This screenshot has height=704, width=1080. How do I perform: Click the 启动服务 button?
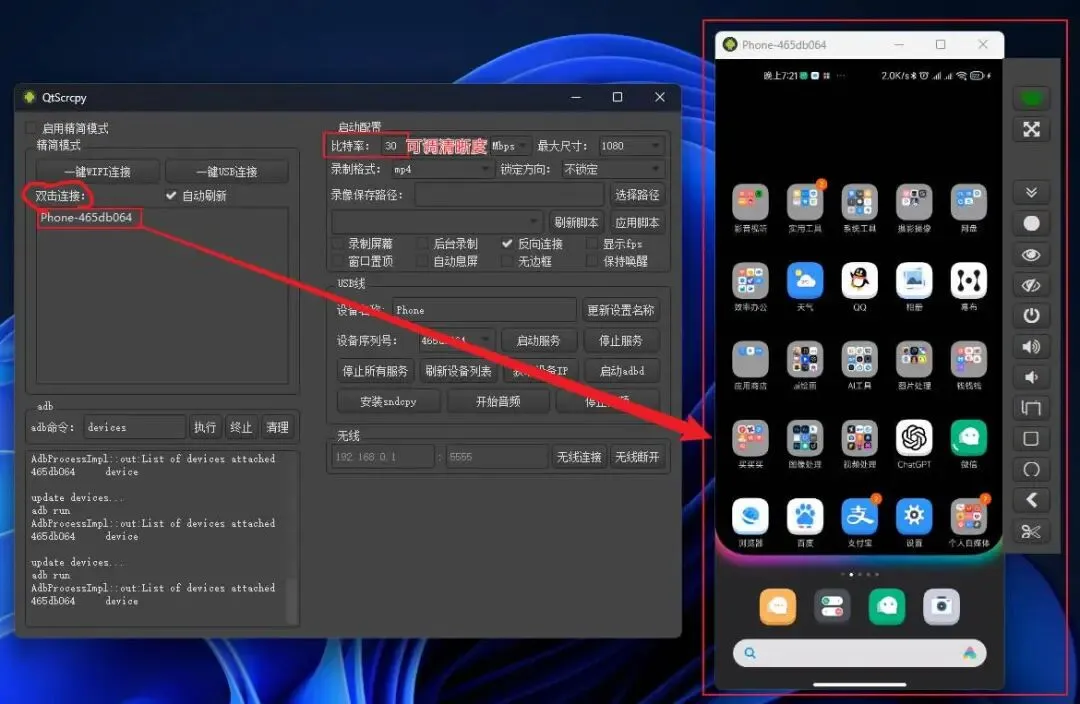(538, 340)
